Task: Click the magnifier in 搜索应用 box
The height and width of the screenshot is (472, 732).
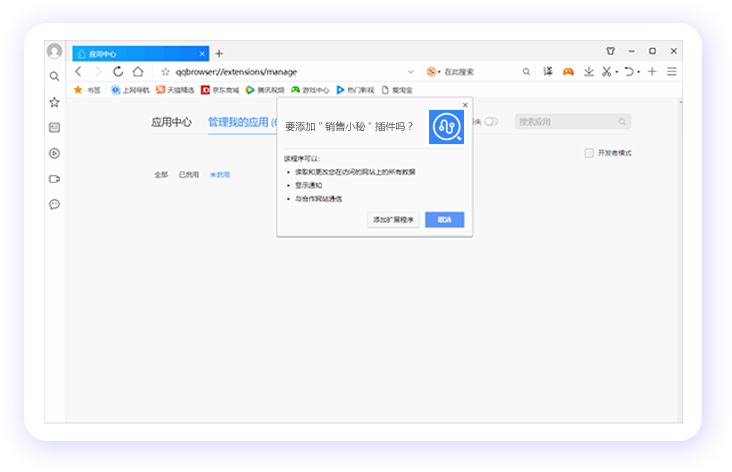Action: pos(622,122)
